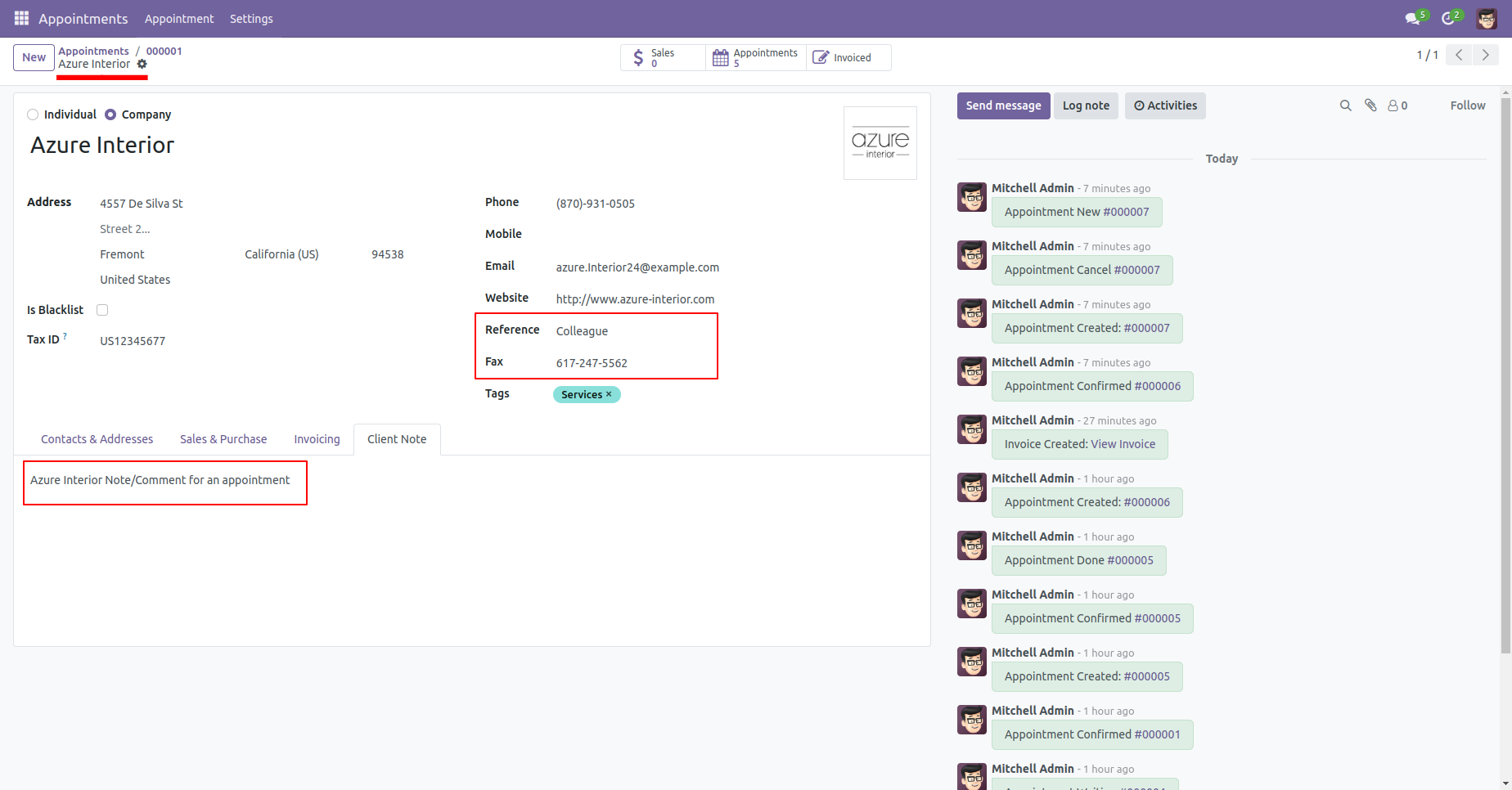
Task: Attach files with the paperclip icon
Action: [x=1370, y=105]
